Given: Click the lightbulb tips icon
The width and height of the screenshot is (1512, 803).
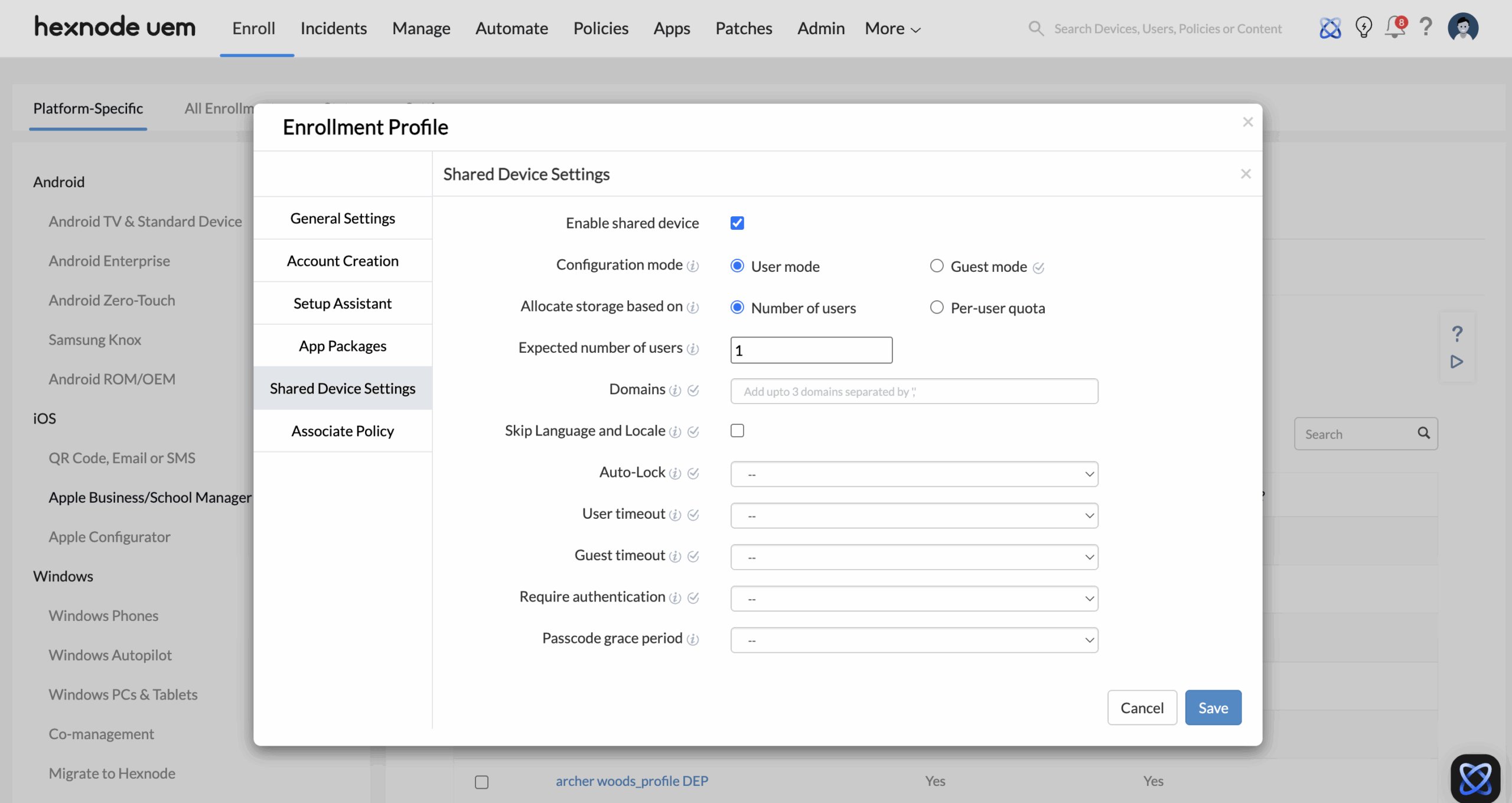Looking at the screenshot, I should (x=1363, y=28).
